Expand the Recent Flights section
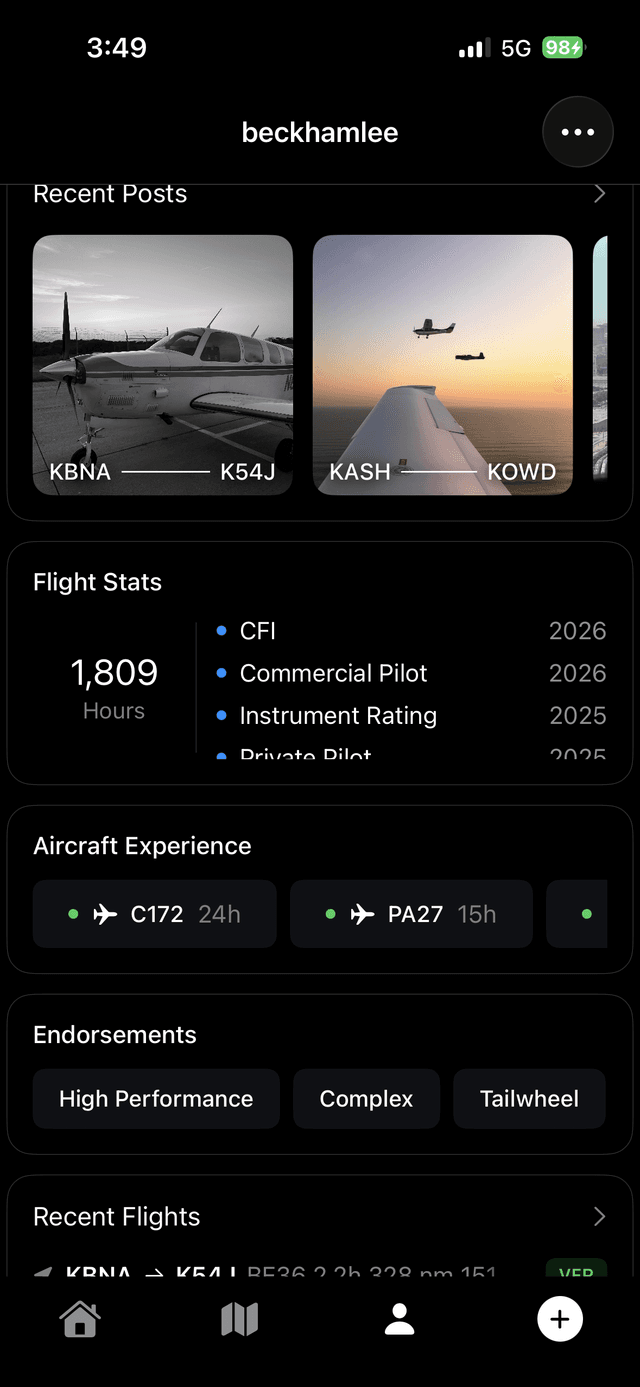Image resolution: width=640 pixels, height=1387 pixels. [598, 1216]
